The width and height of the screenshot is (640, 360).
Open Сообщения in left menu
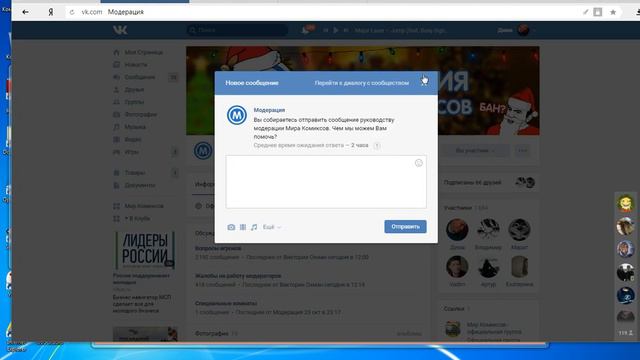pos(140,77)
